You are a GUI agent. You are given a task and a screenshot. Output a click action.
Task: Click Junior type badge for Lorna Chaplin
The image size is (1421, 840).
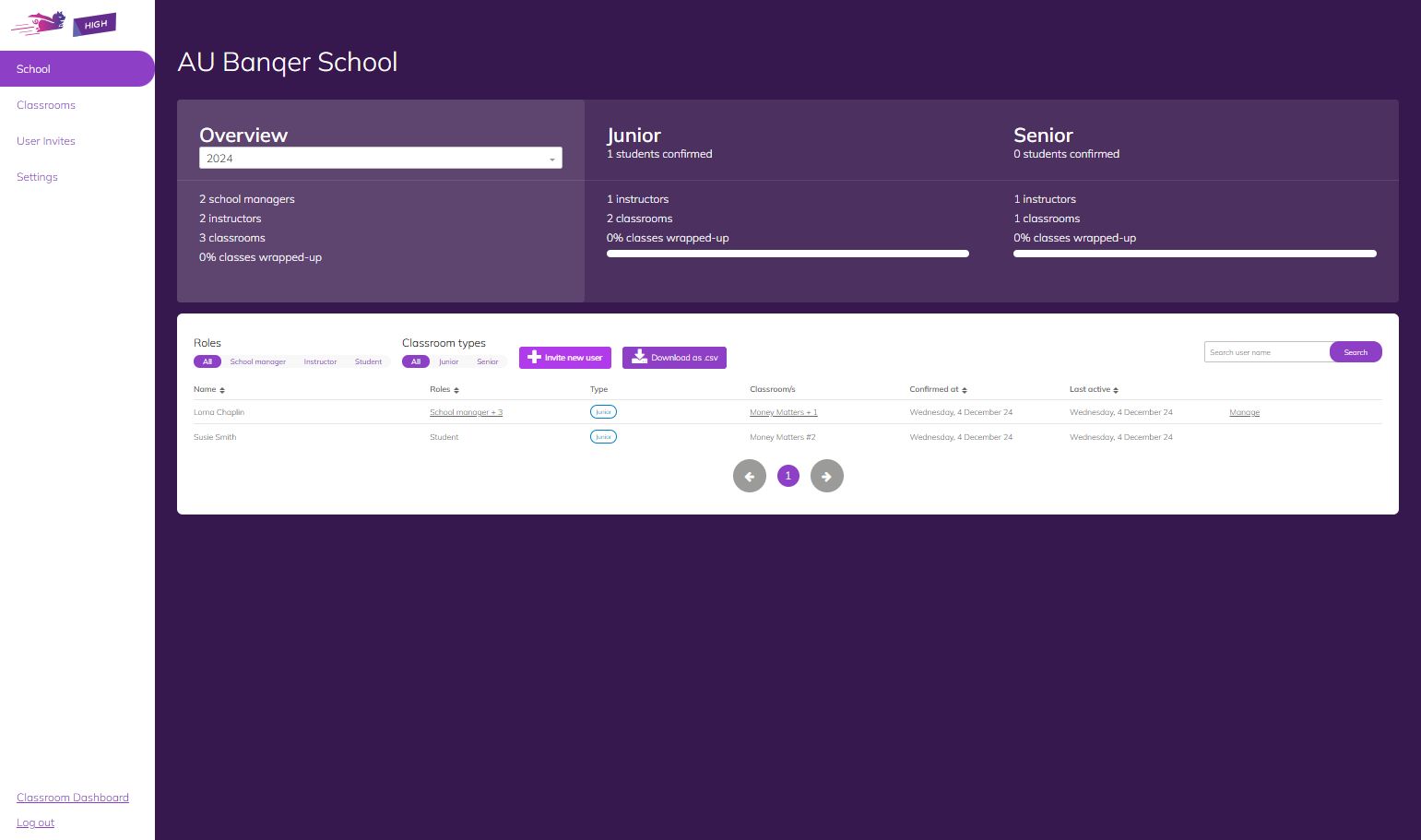[603, 412]
